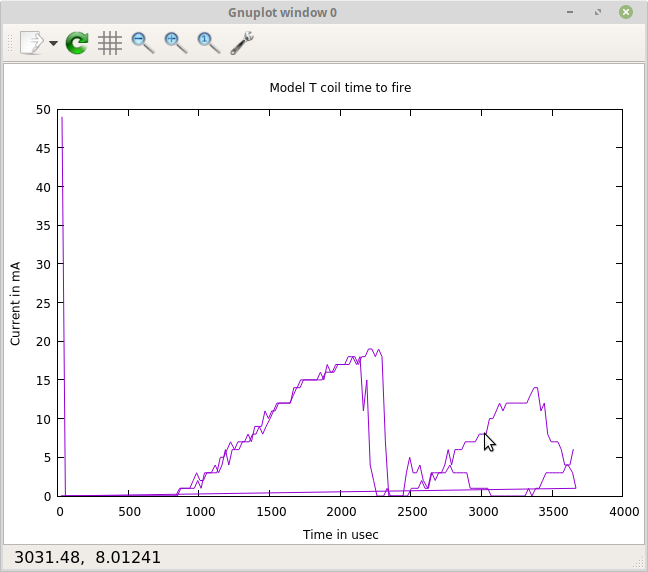Screen dimensions: 648x572
Task: Maximize the Gnuplot window
Action: [x=597, y=12]
